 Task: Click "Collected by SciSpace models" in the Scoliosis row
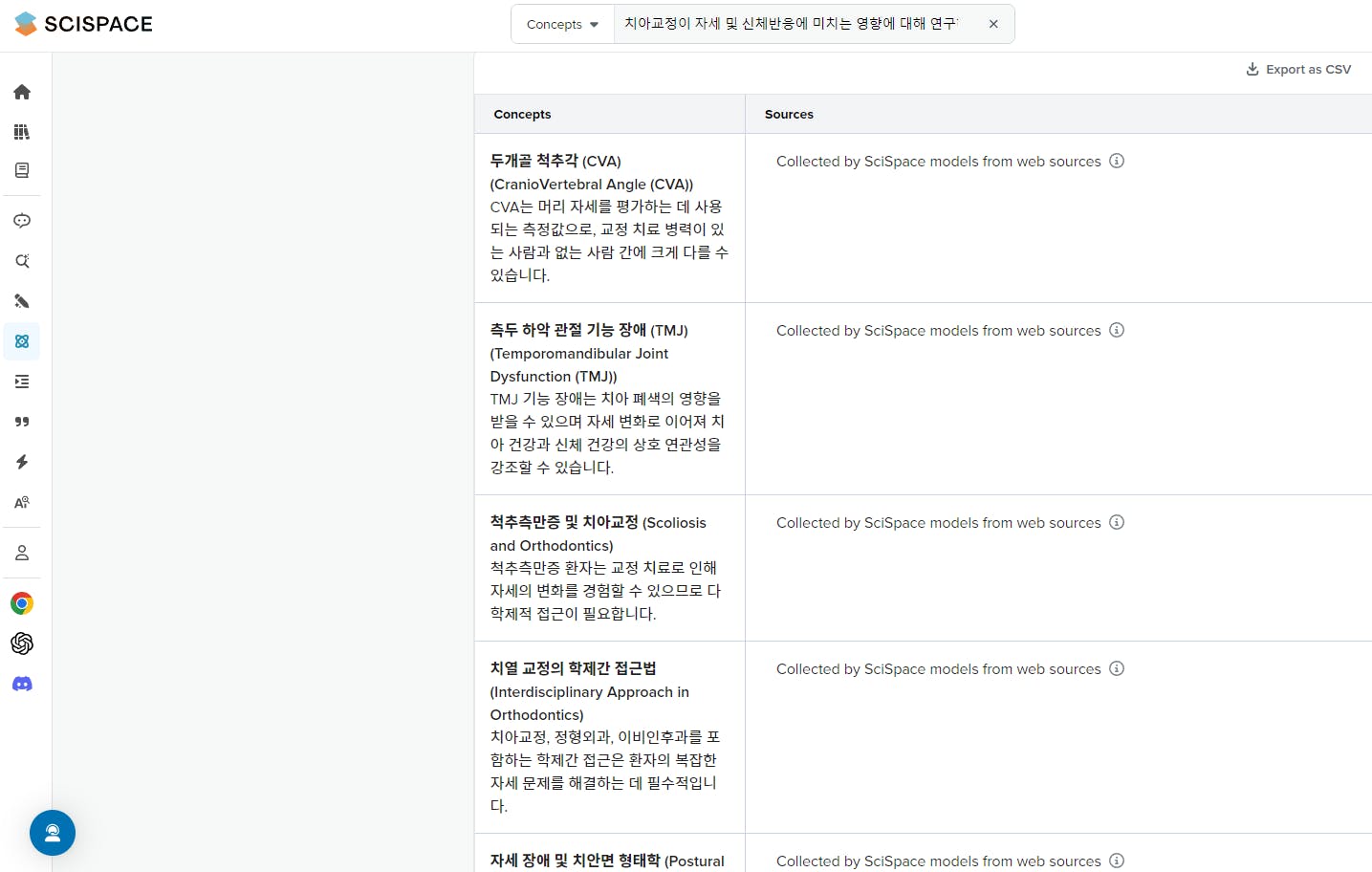938,523
